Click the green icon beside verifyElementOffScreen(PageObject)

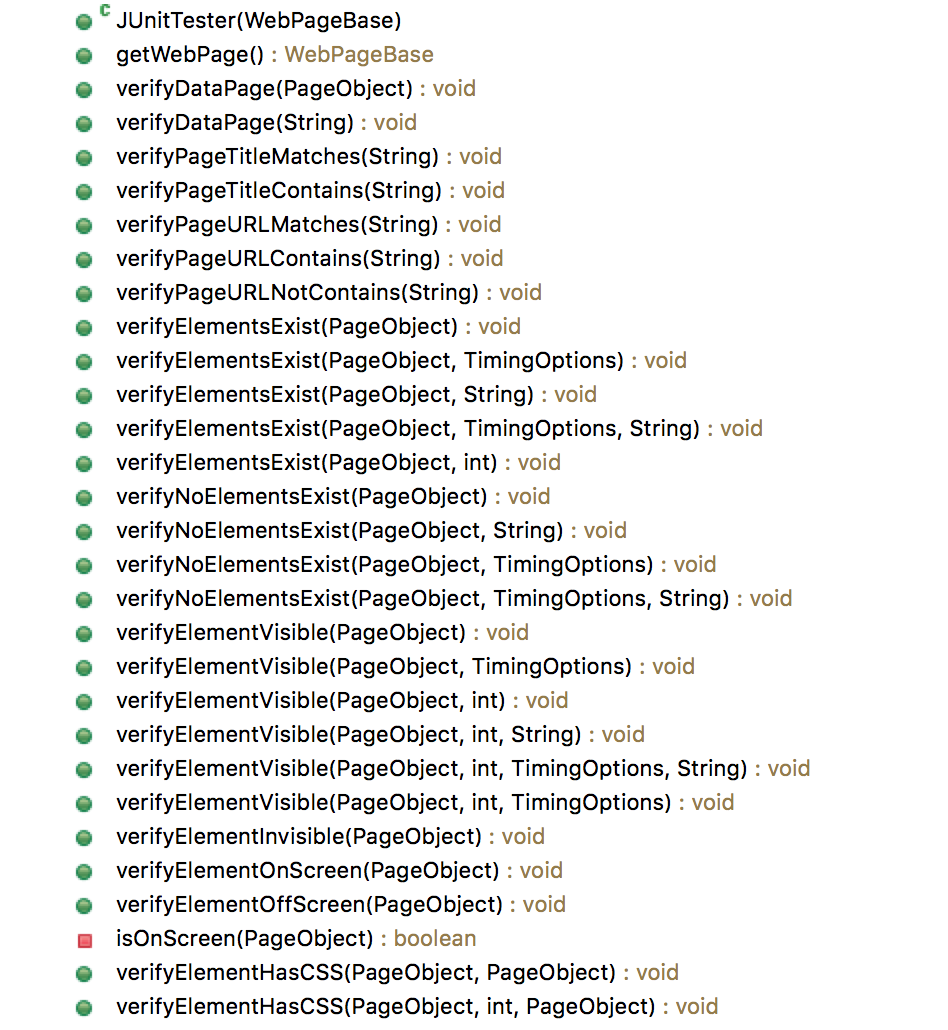click(84, 907)
